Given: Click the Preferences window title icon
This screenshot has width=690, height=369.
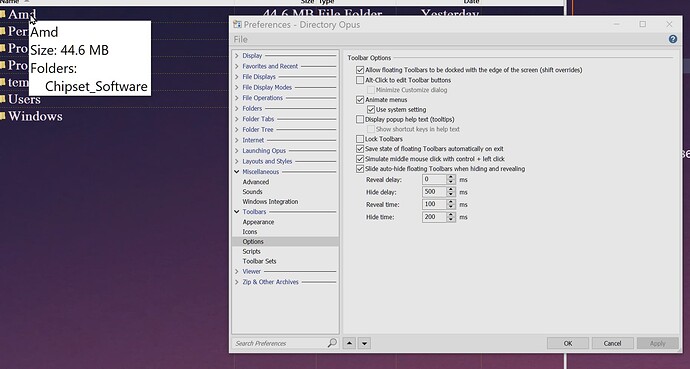Looking at the screenshot, I should [237, 25].
